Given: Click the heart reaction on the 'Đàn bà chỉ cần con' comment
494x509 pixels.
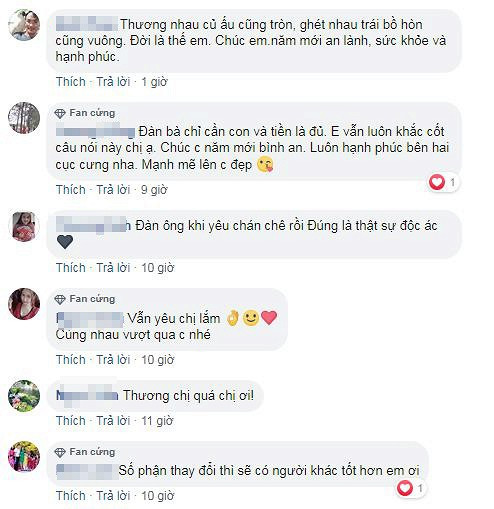Looking at the screenshot, I should pos(437,182).
